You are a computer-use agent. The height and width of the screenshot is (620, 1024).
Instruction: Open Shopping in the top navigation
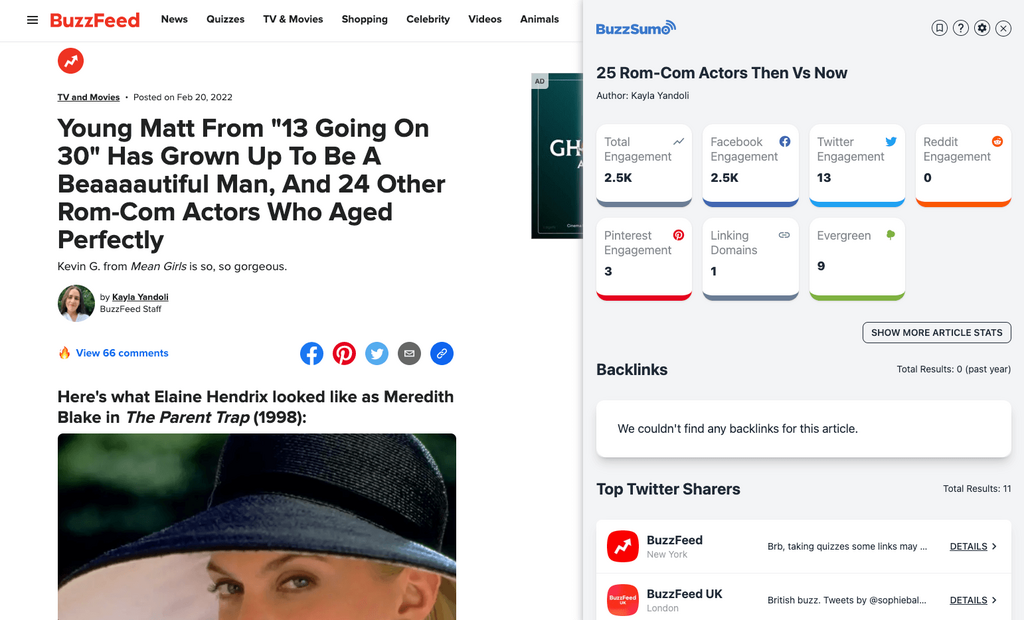(364, 19)
